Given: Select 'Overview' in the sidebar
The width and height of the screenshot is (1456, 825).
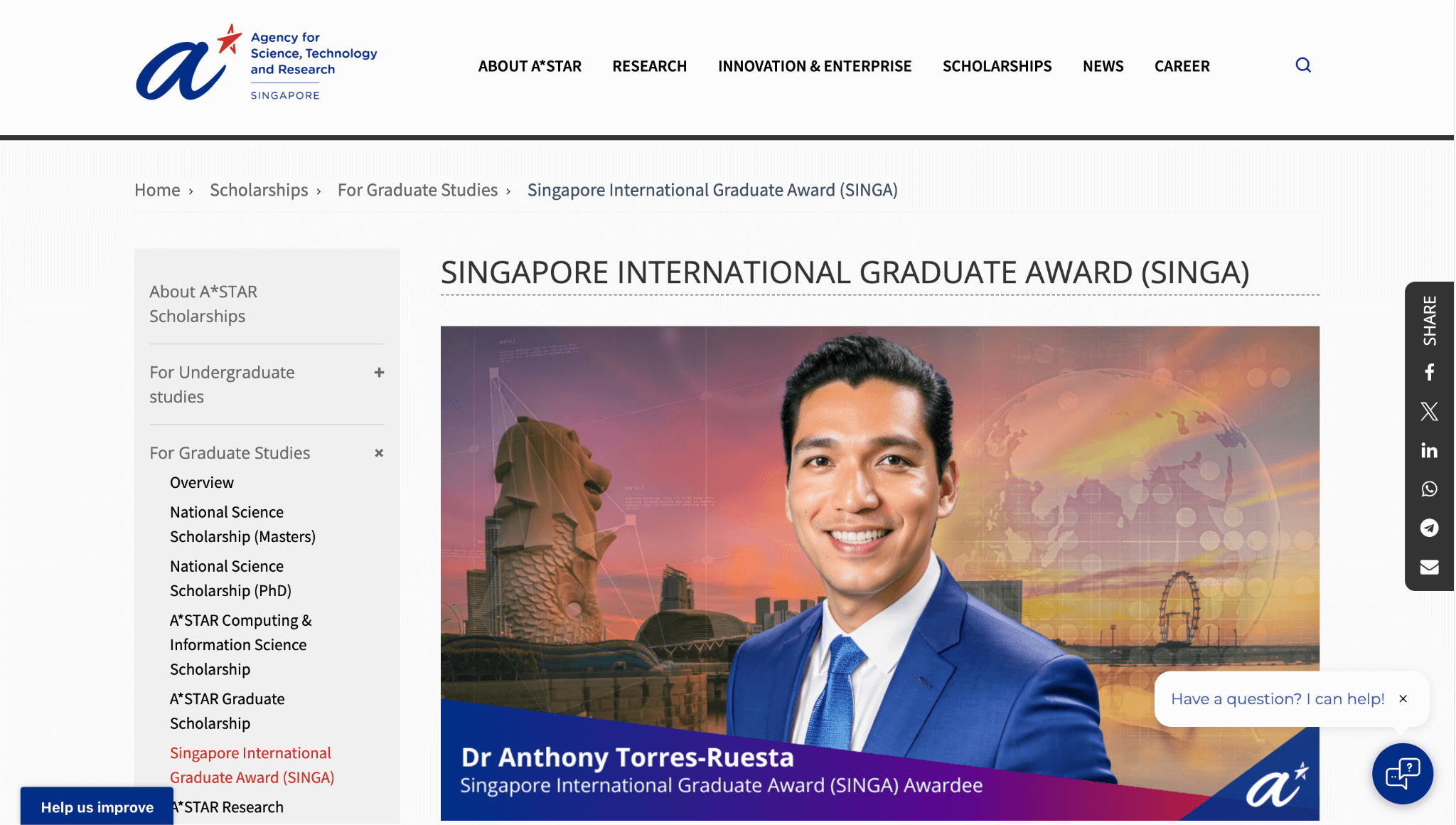Looking at the screenshot, I should (x=201, y=481).
